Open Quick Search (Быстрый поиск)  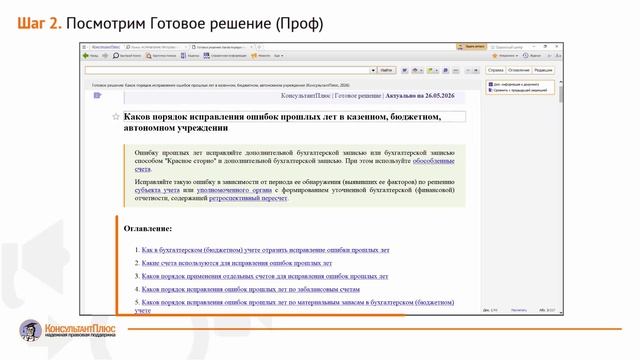pyautogui.click(x=127, y=56)
